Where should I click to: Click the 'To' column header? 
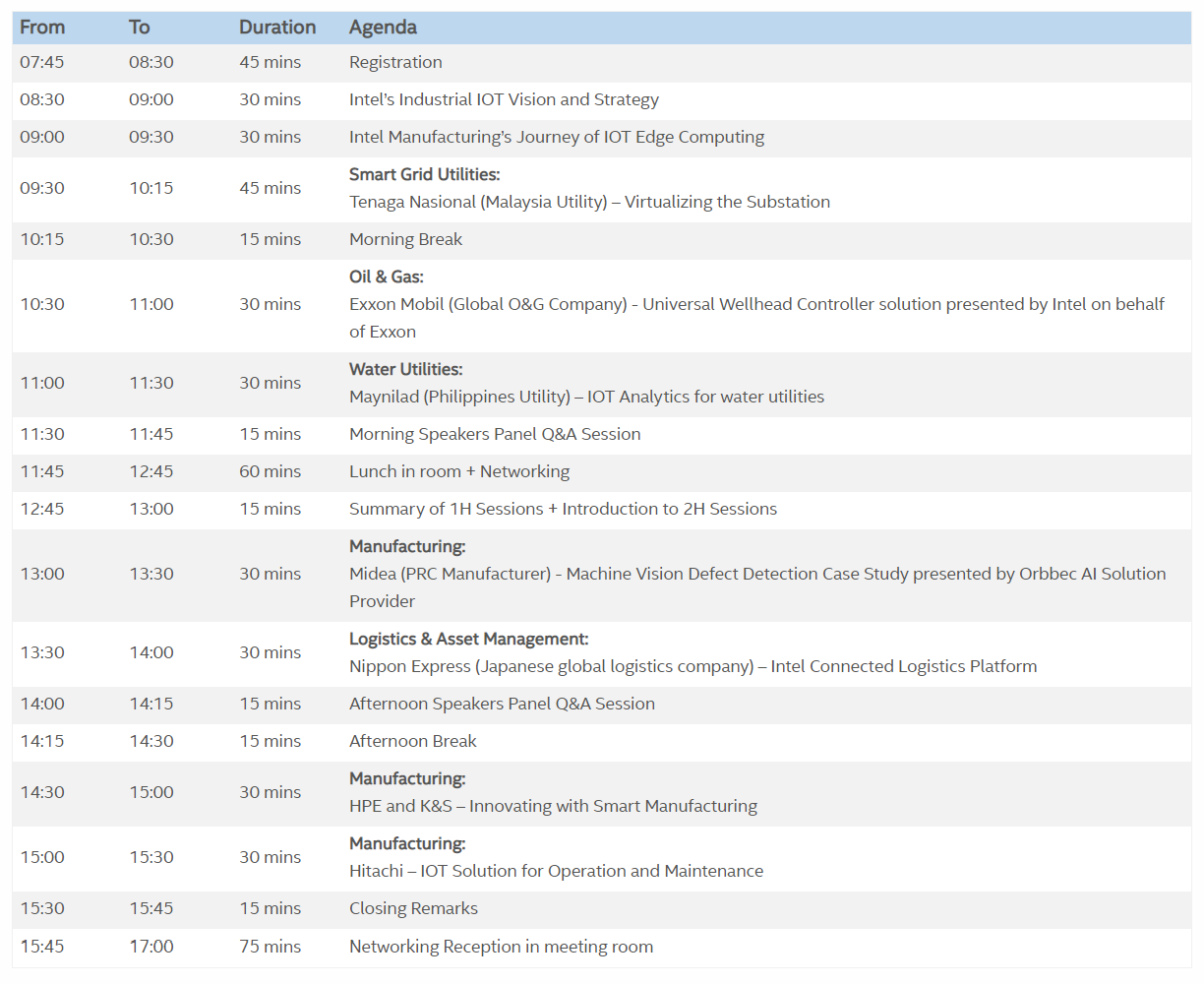pos(140,28)
